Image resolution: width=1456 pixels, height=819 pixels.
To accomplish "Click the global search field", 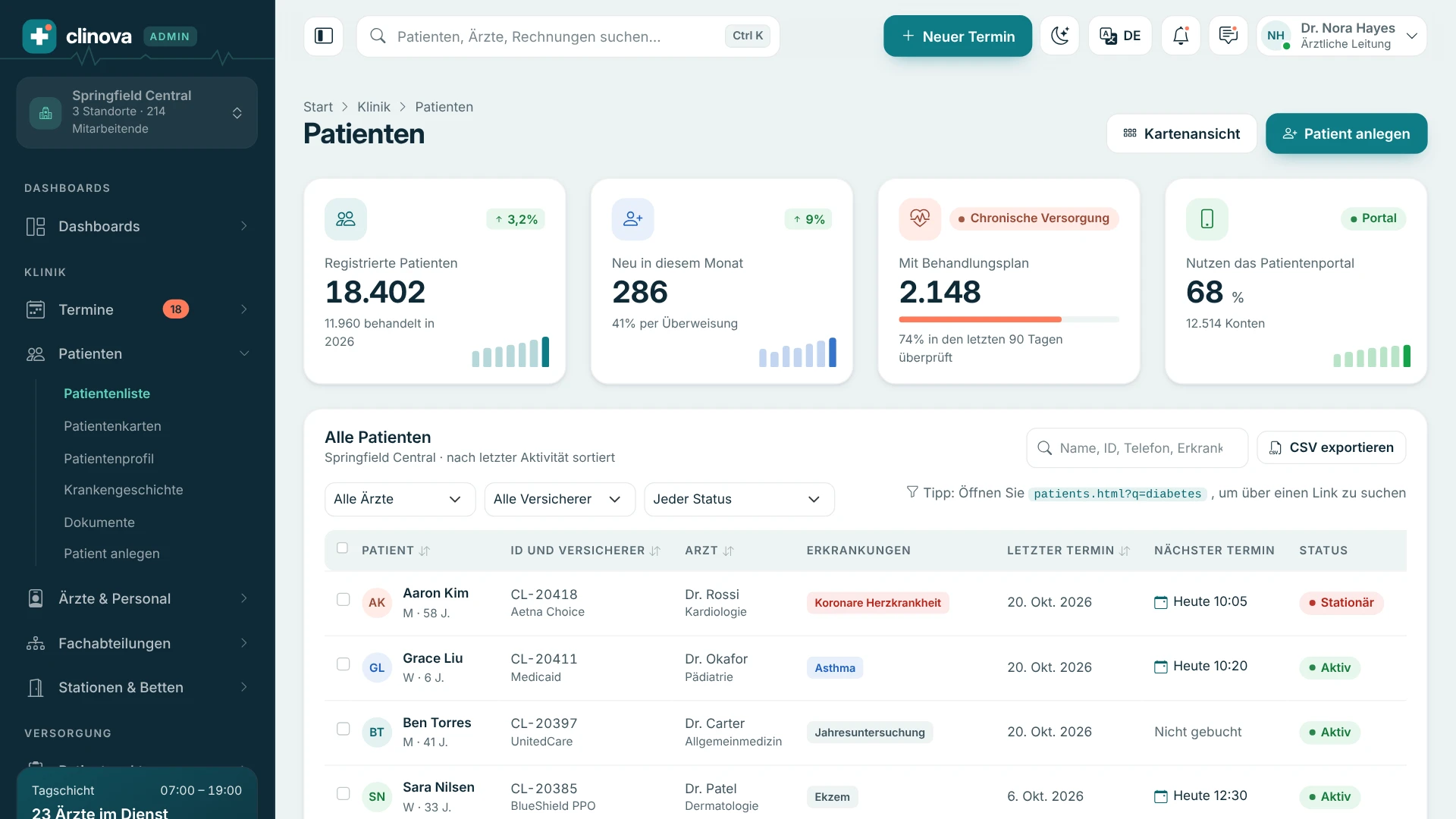I will click(x=568, y=36).
